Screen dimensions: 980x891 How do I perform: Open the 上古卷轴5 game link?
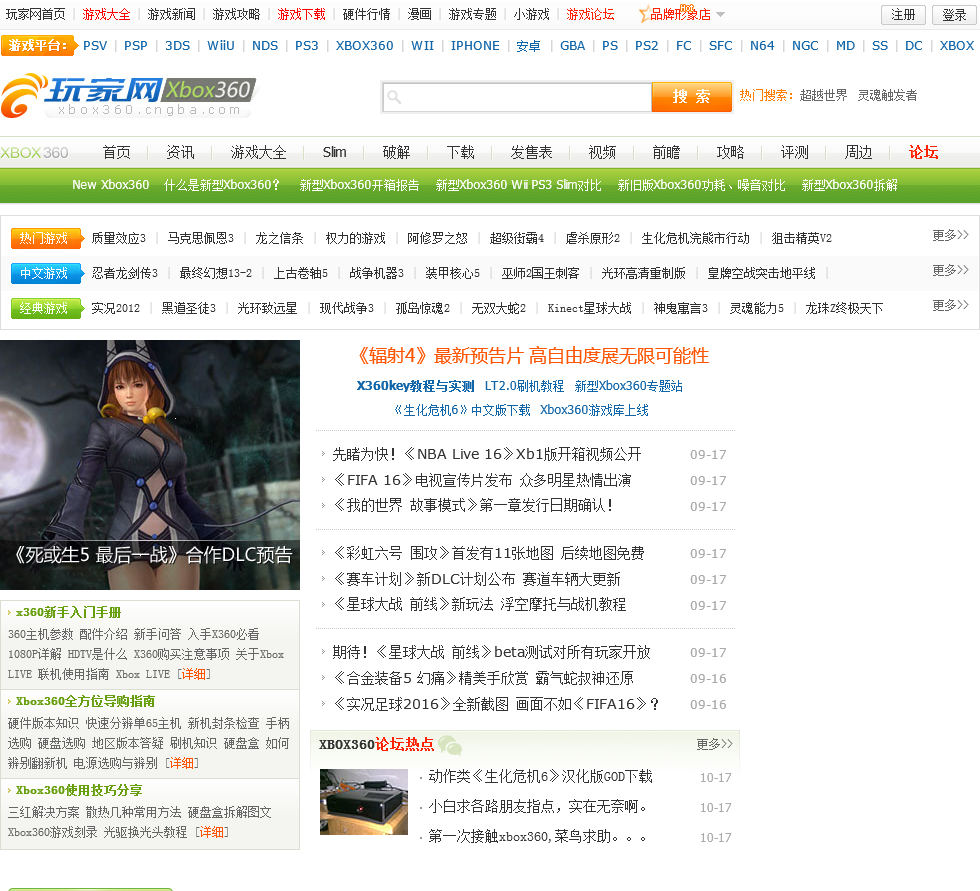click(300, 273)
